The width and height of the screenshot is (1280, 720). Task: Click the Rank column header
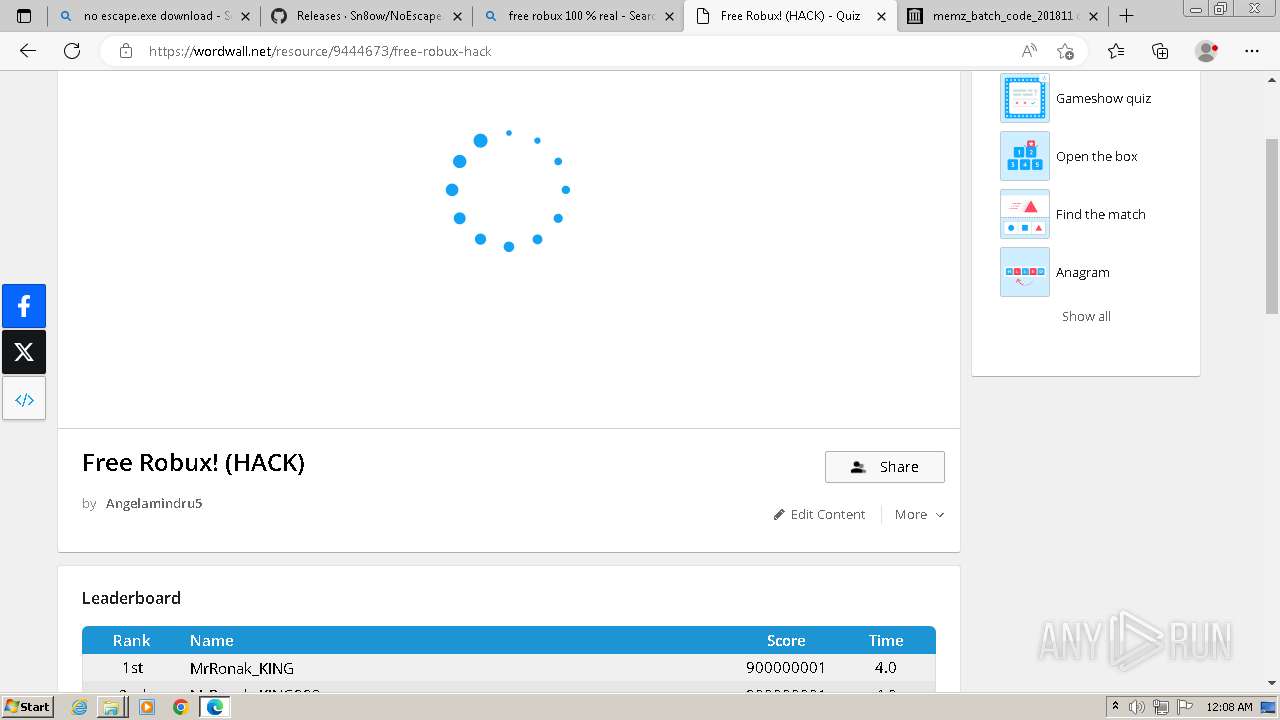click(x=131, y=640)
